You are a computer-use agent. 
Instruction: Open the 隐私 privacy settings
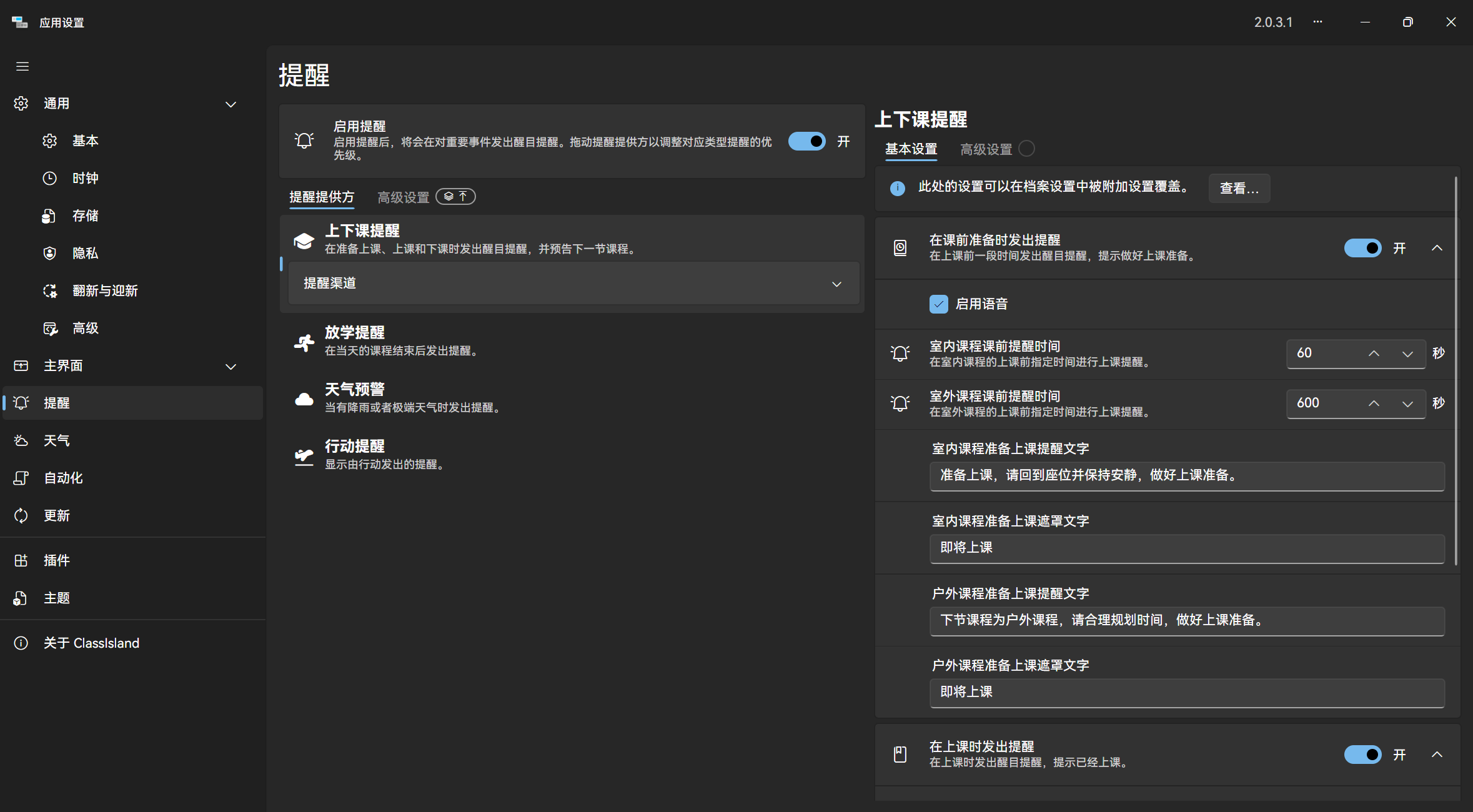point(86,253)
